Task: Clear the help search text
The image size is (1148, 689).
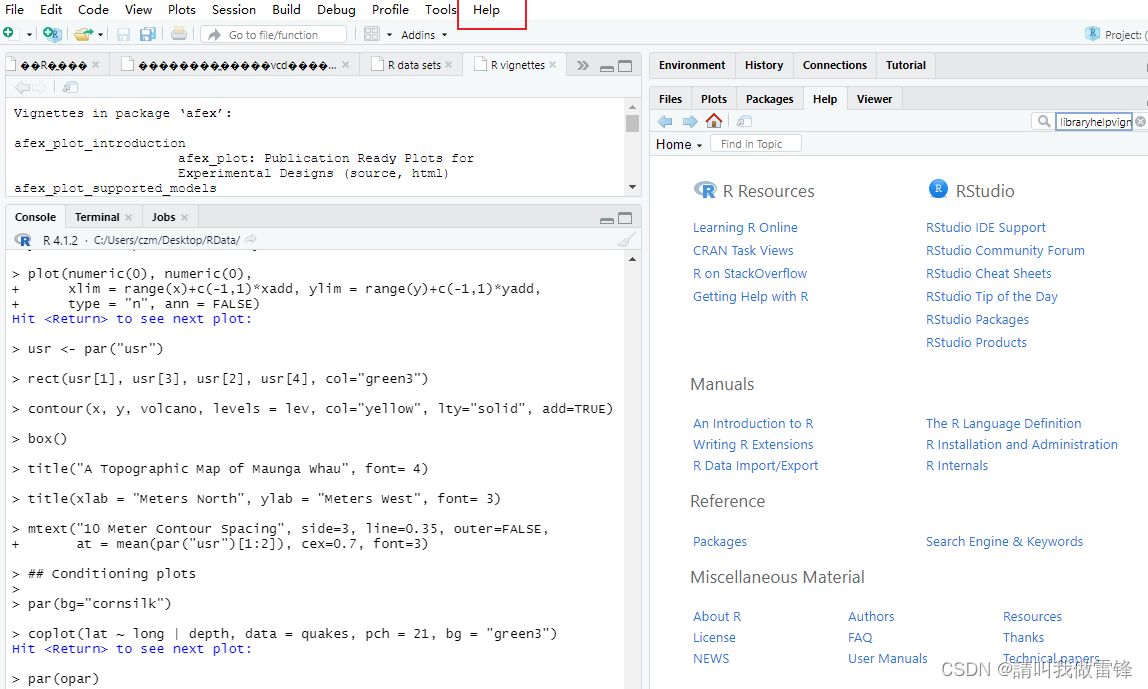Action: click(x=1141, y=122)
